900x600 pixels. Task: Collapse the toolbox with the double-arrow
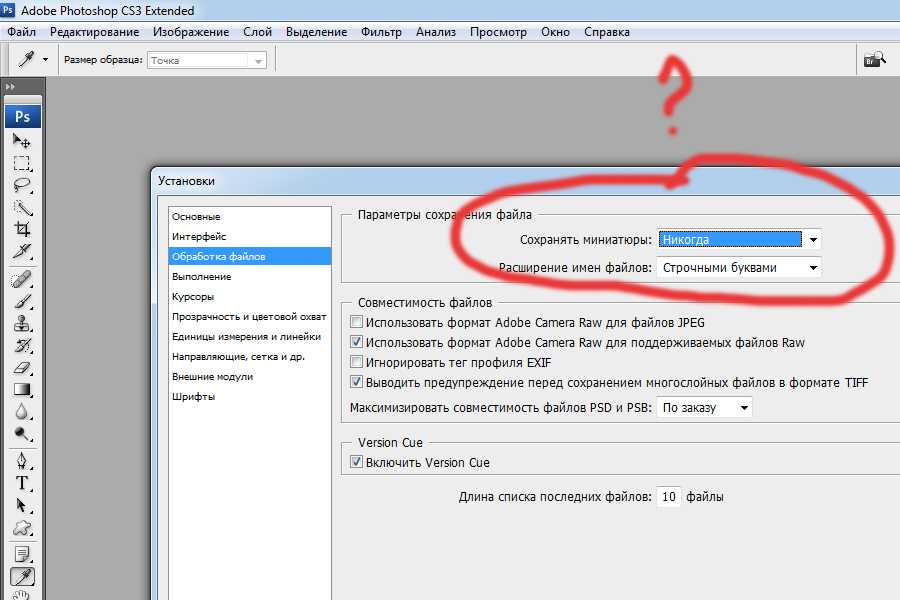click(x=10, y=87)
